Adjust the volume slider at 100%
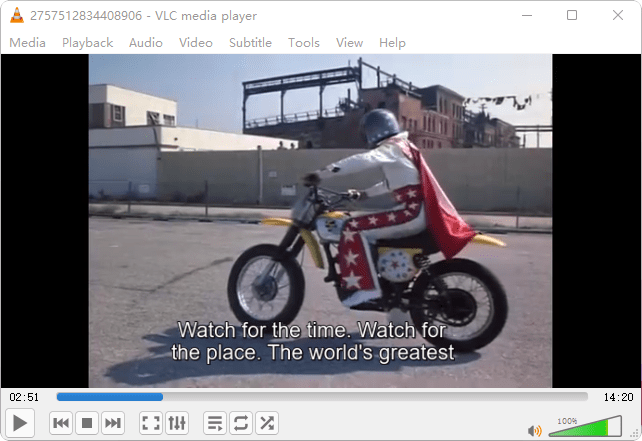The height and width of the screenshot is (441, 642). (x=585, y=428)
